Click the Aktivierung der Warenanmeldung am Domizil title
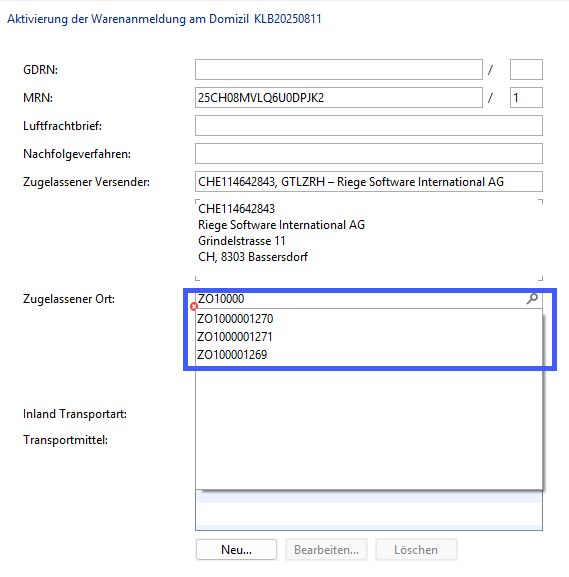 pos(128,19)
